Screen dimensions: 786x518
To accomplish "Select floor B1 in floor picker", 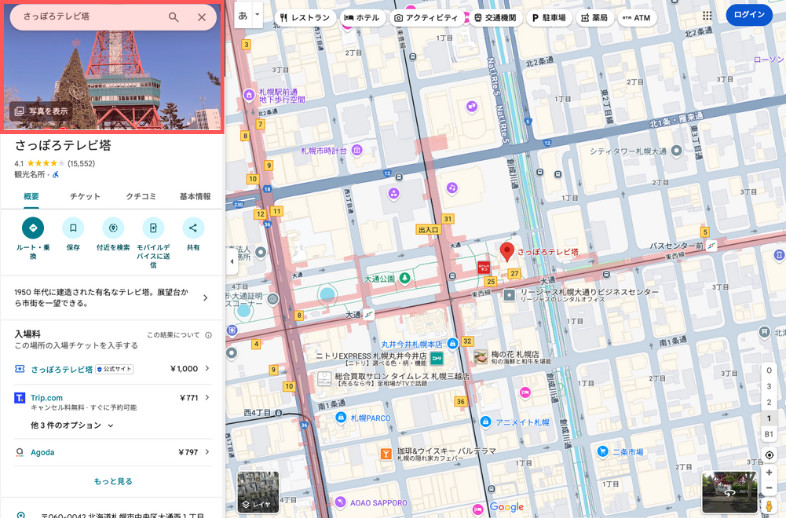I will (x=768, y=434).
